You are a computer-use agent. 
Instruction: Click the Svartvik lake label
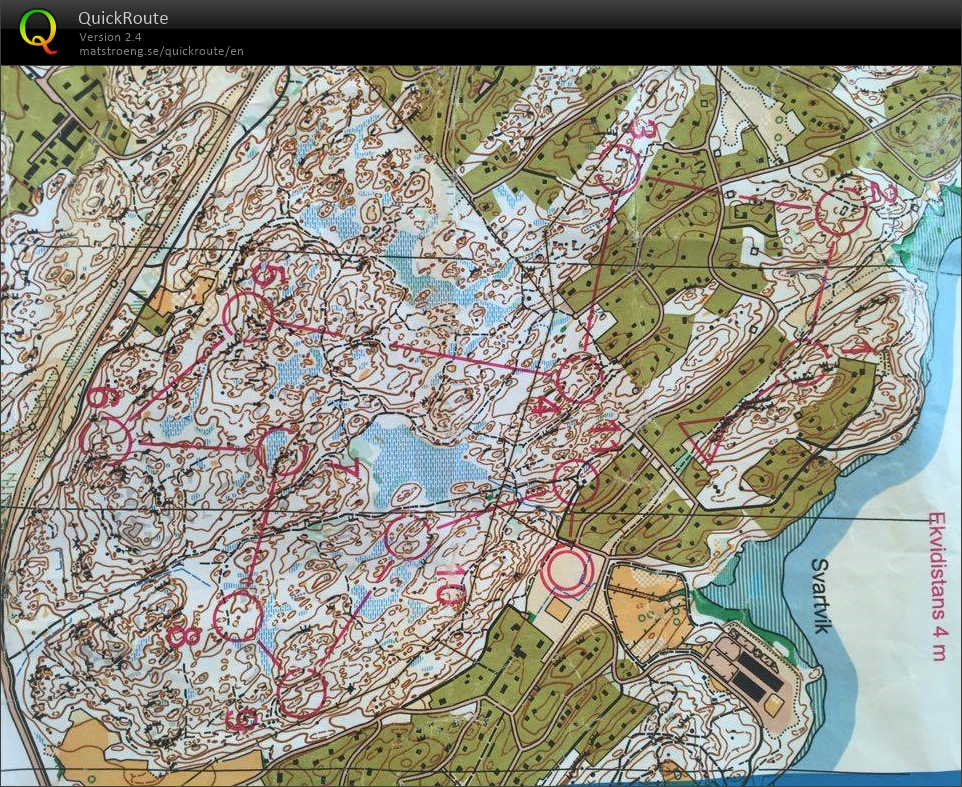point(820,596)
